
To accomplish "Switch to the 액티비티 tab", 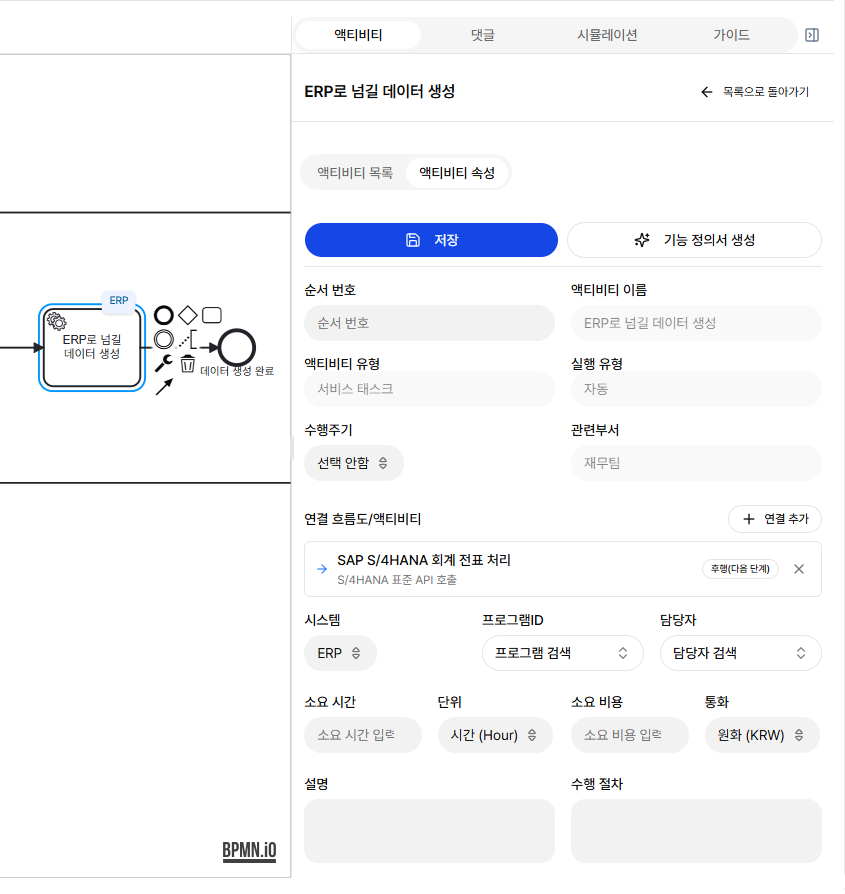I will click(358, 35).
